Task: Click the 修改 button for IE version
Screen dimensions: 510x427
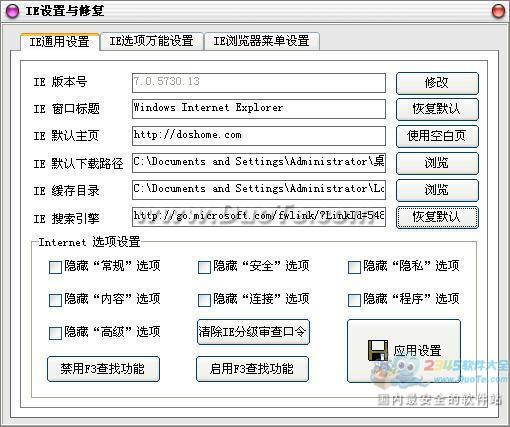Action: [437, 83]
